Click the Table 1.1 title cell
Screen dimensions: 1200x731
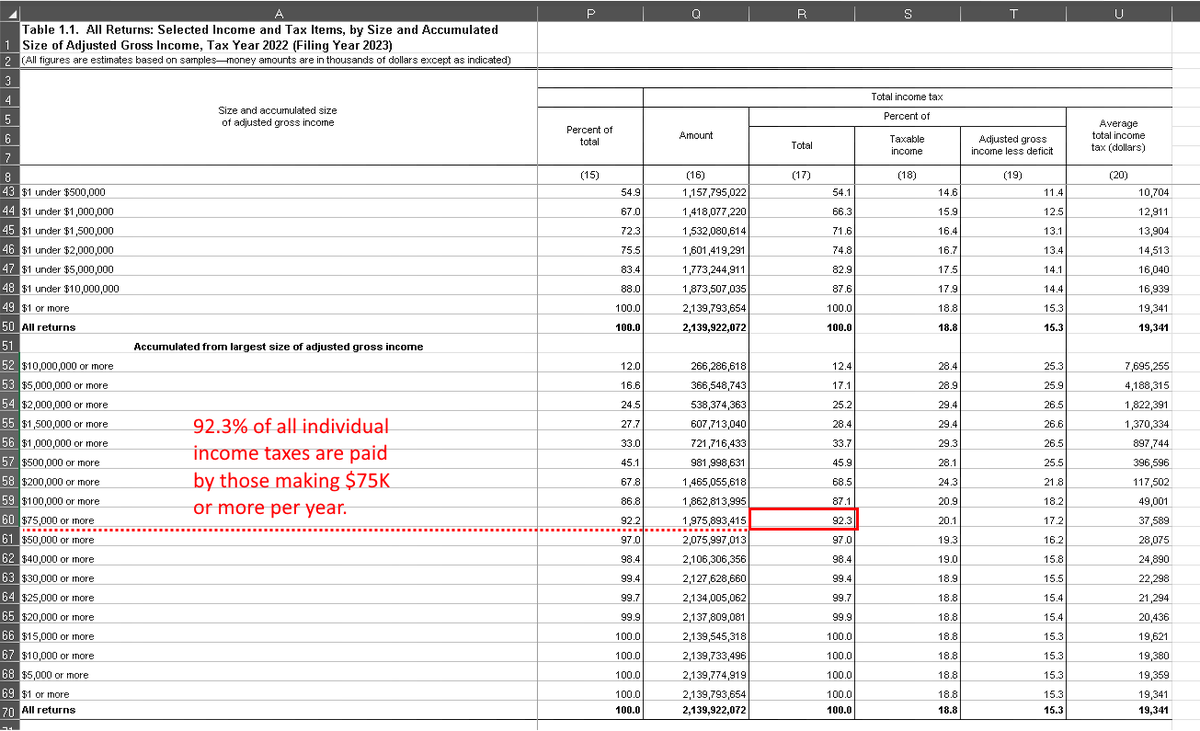click(278, 37)
